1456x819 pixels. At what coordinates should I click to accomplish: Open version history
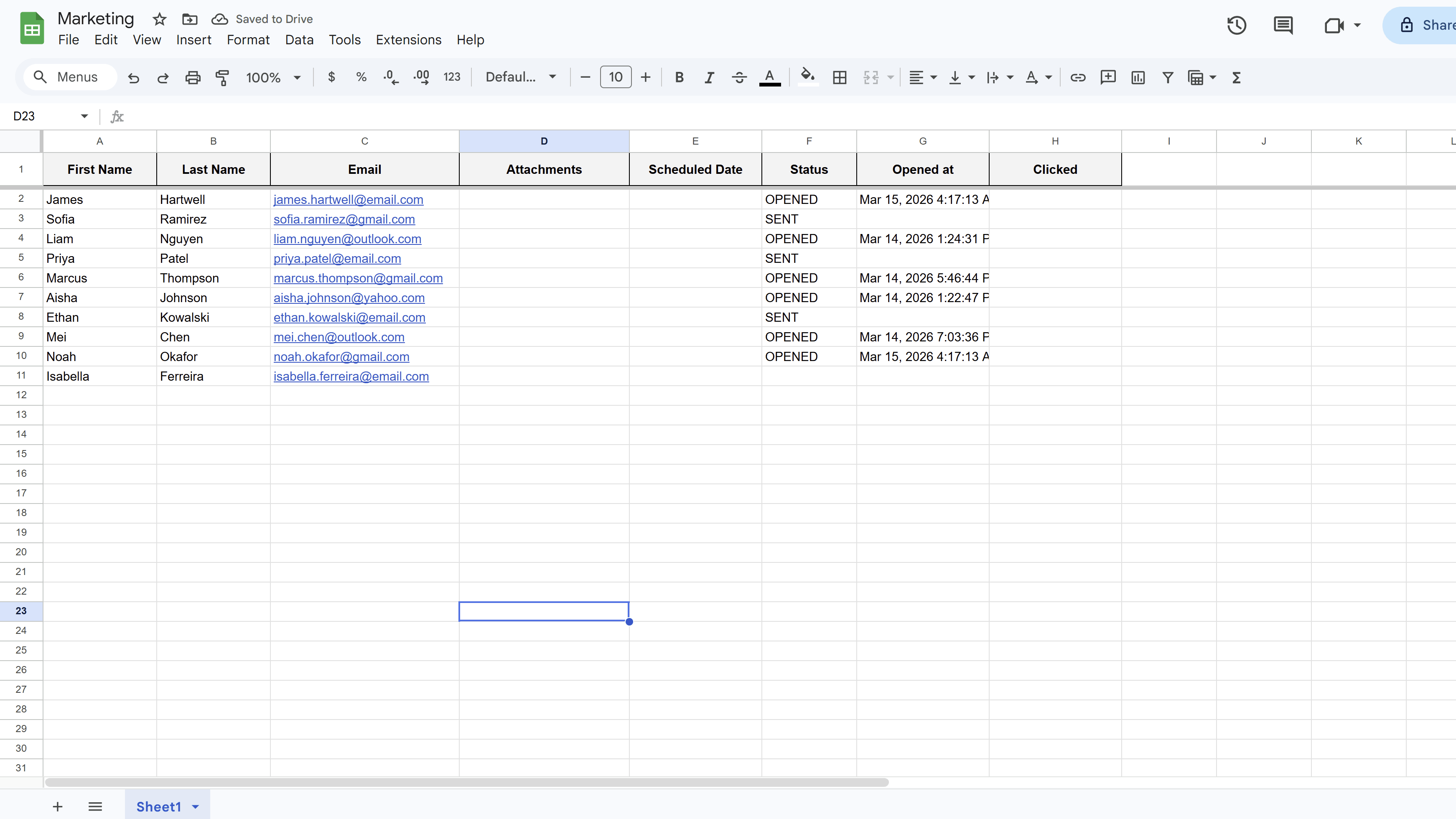pyautogui.click(x=1237, y=25)
